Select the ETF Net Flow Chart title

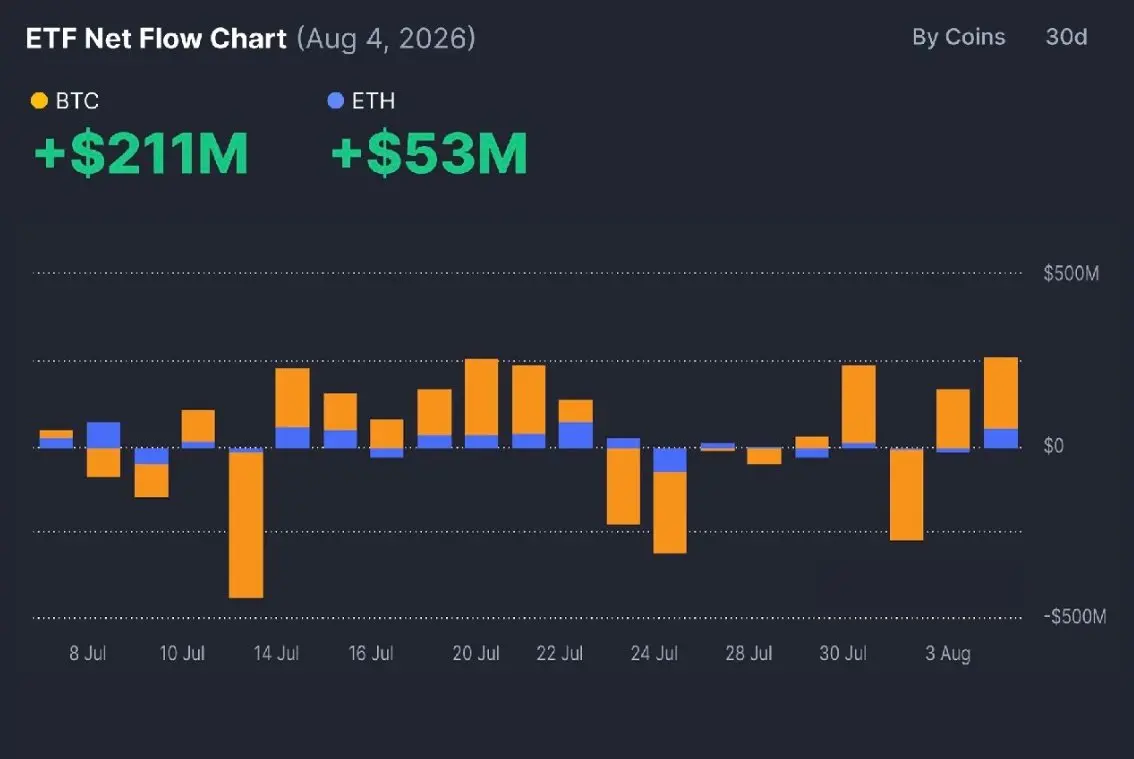click(156, 38)
